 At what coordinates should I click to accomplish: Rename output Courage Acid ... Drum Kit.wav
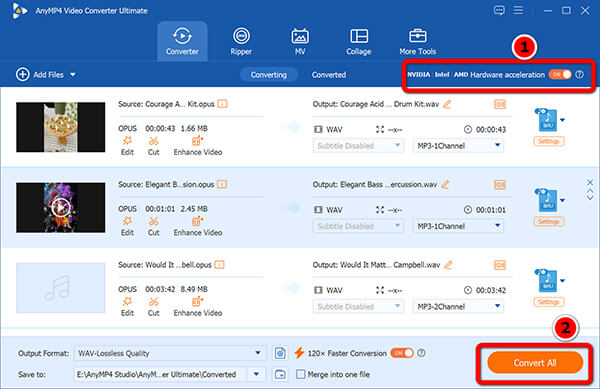447,104
